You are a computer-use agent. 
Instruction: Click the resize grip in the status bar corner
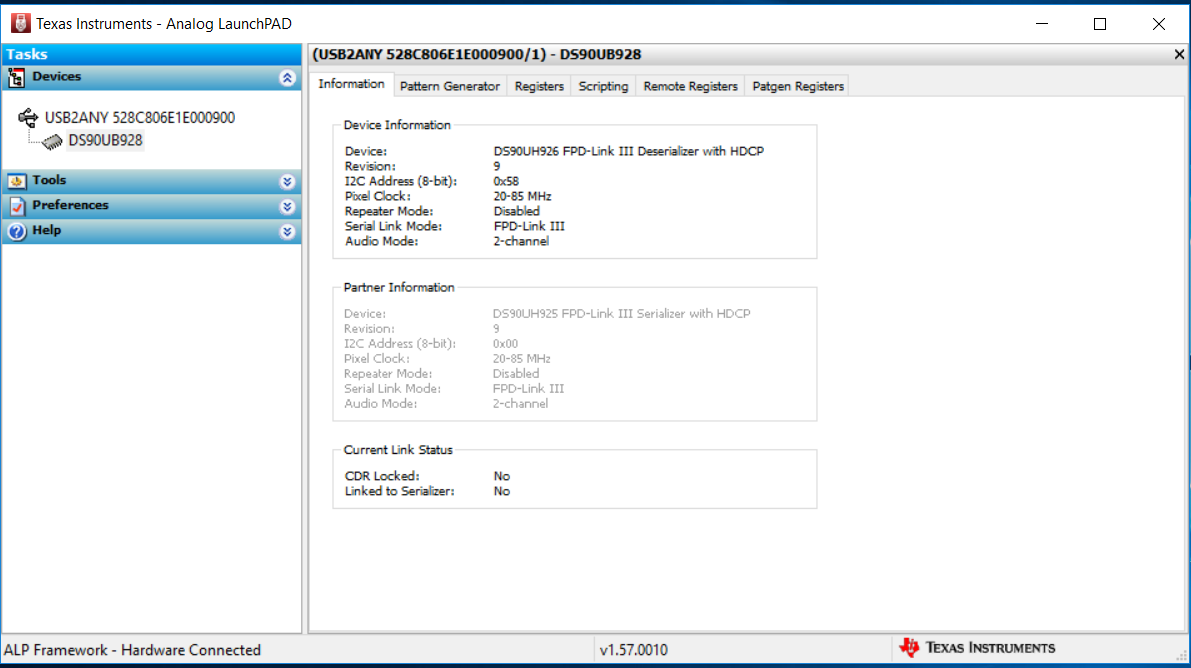click(x=1181, y=656)
